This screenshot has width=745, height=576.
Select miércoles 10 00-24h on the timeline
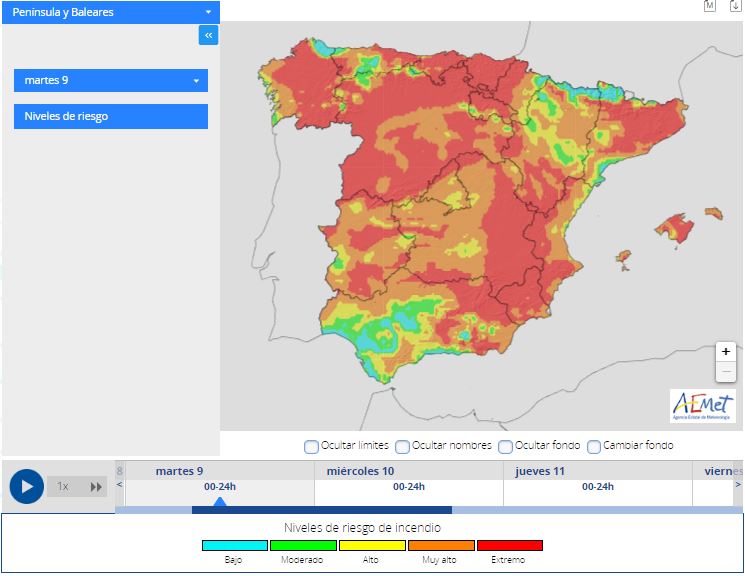pyautogui.click(x=408, y=487)
